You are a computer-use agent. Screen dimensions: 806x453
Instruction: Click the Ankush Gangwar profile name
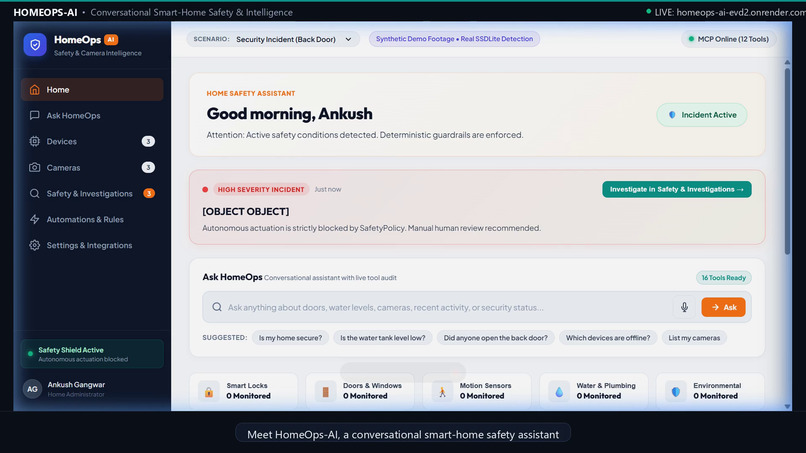tap(76, 385)
